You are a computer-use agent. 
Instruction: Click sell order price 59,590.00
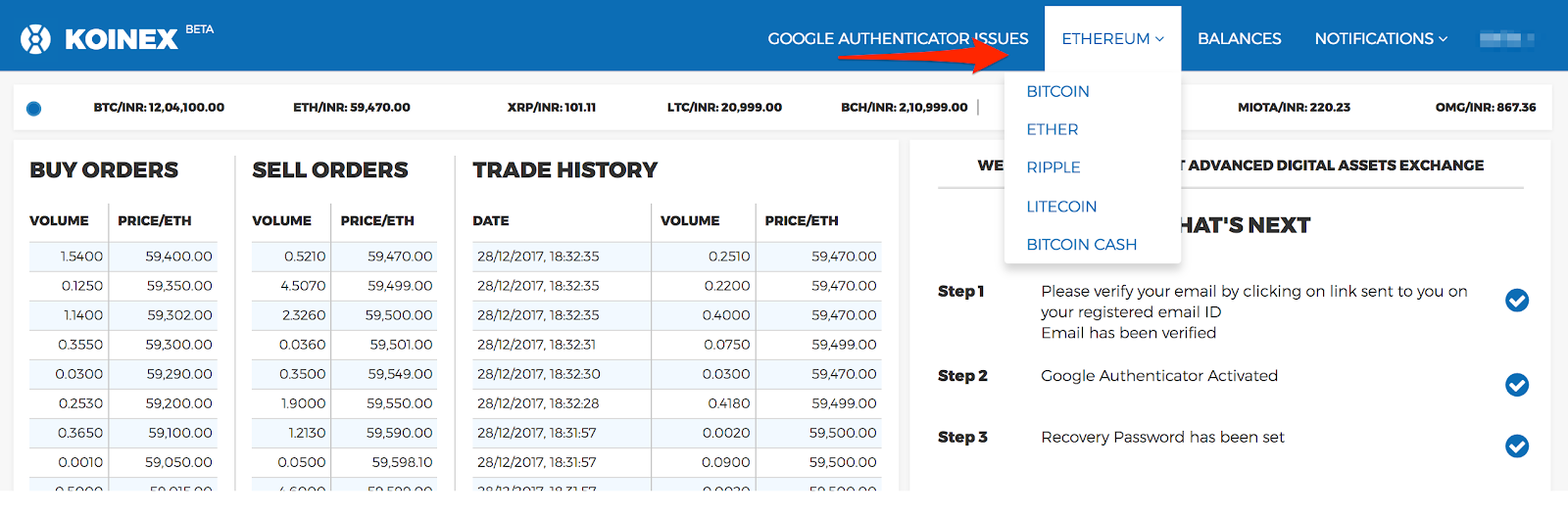click(x=400, y=433)
